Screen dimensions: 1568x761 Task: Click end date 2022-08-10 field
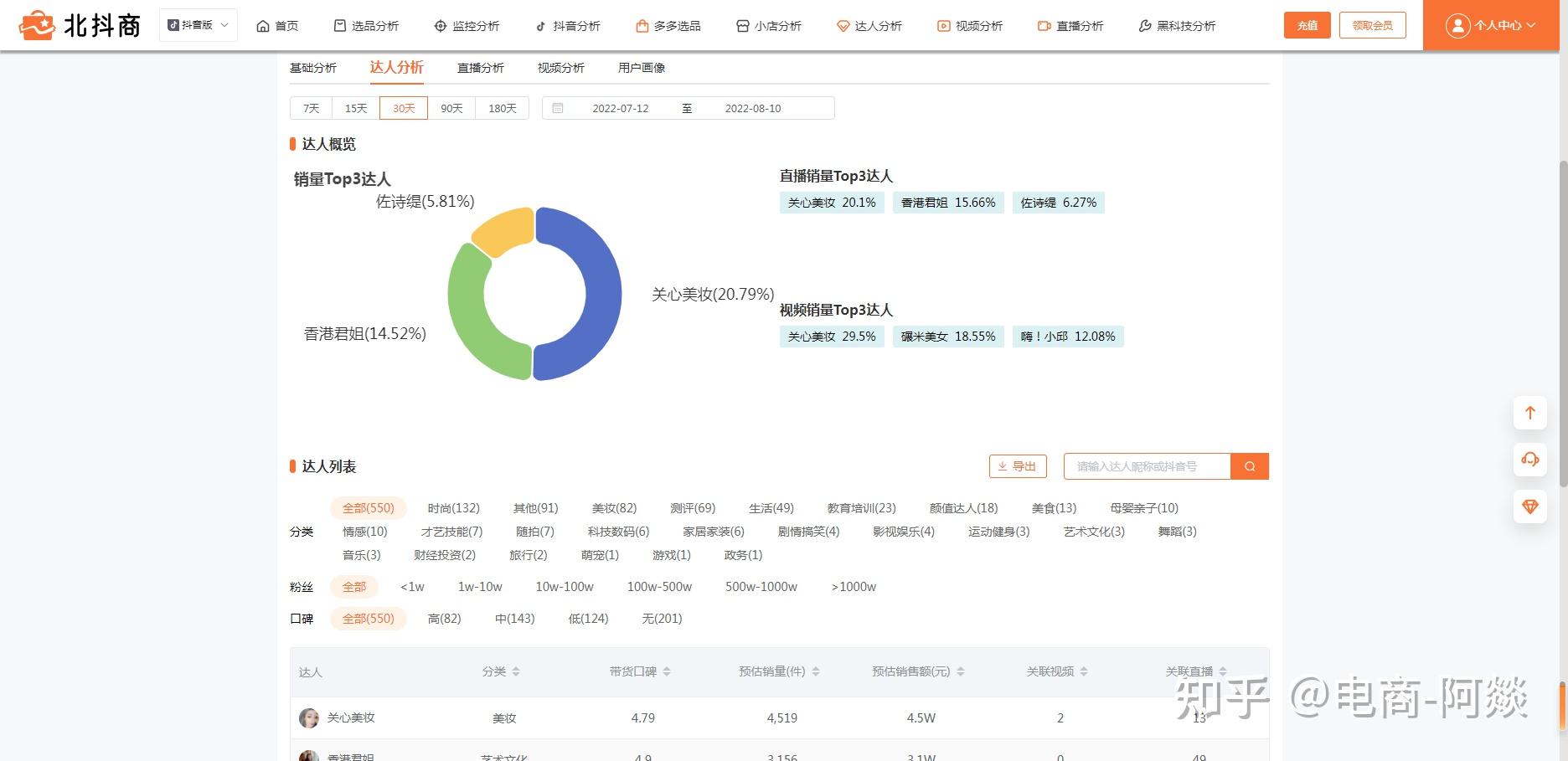[x=753, y=108]
